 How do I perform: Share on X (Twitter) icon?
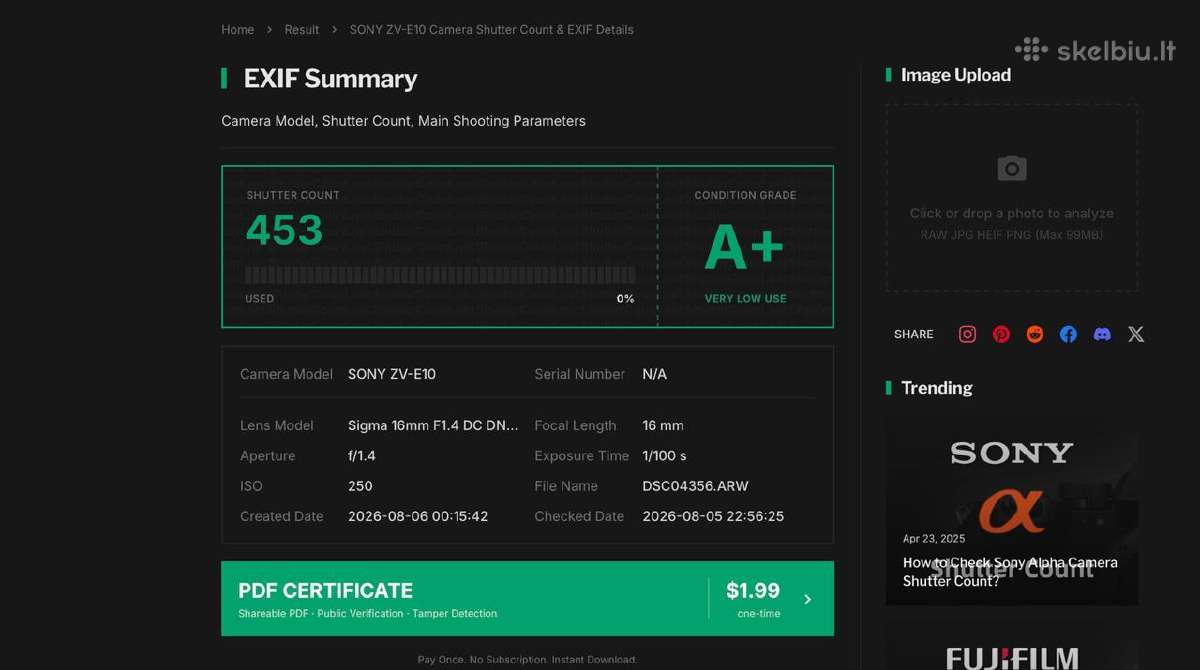[1136, 334]
